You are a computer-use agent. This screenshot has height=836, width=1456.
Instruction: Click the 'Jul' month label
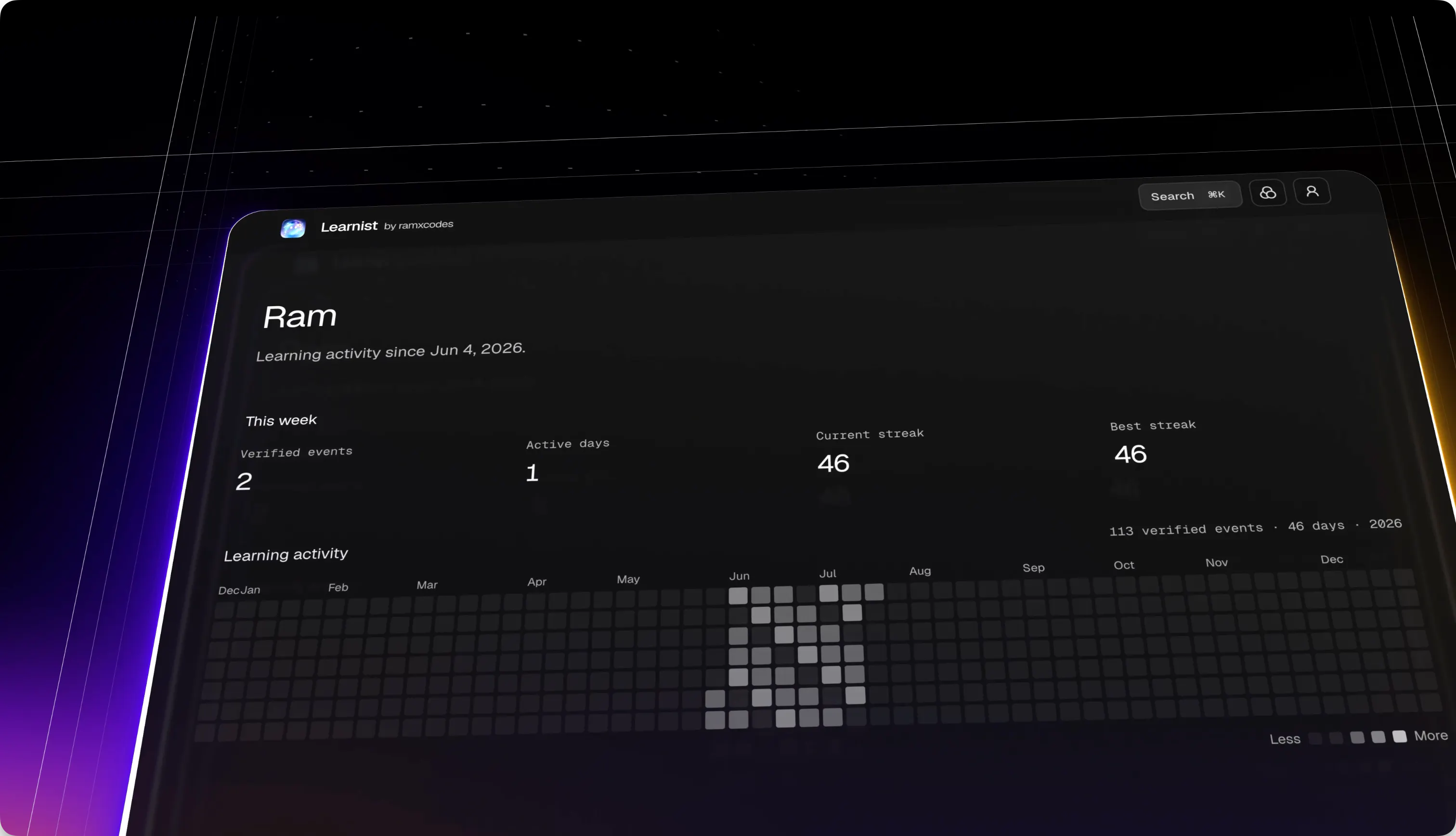pos(828,573)
